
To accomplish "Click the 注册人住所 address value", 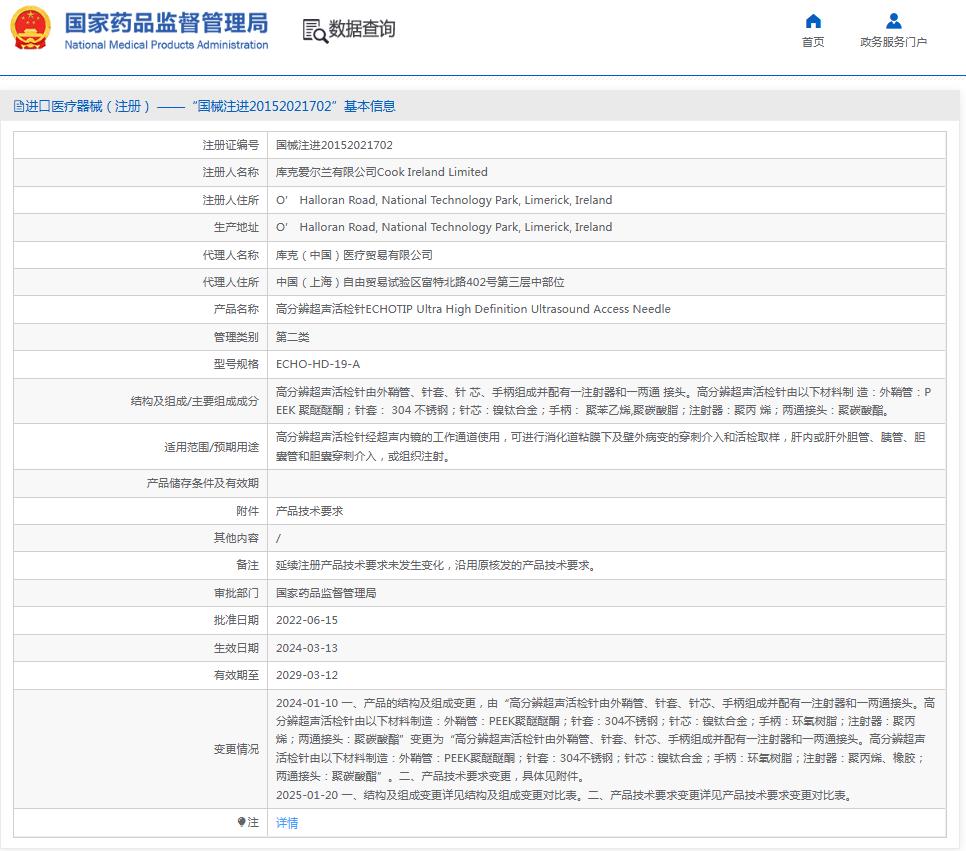I will 444,200.
